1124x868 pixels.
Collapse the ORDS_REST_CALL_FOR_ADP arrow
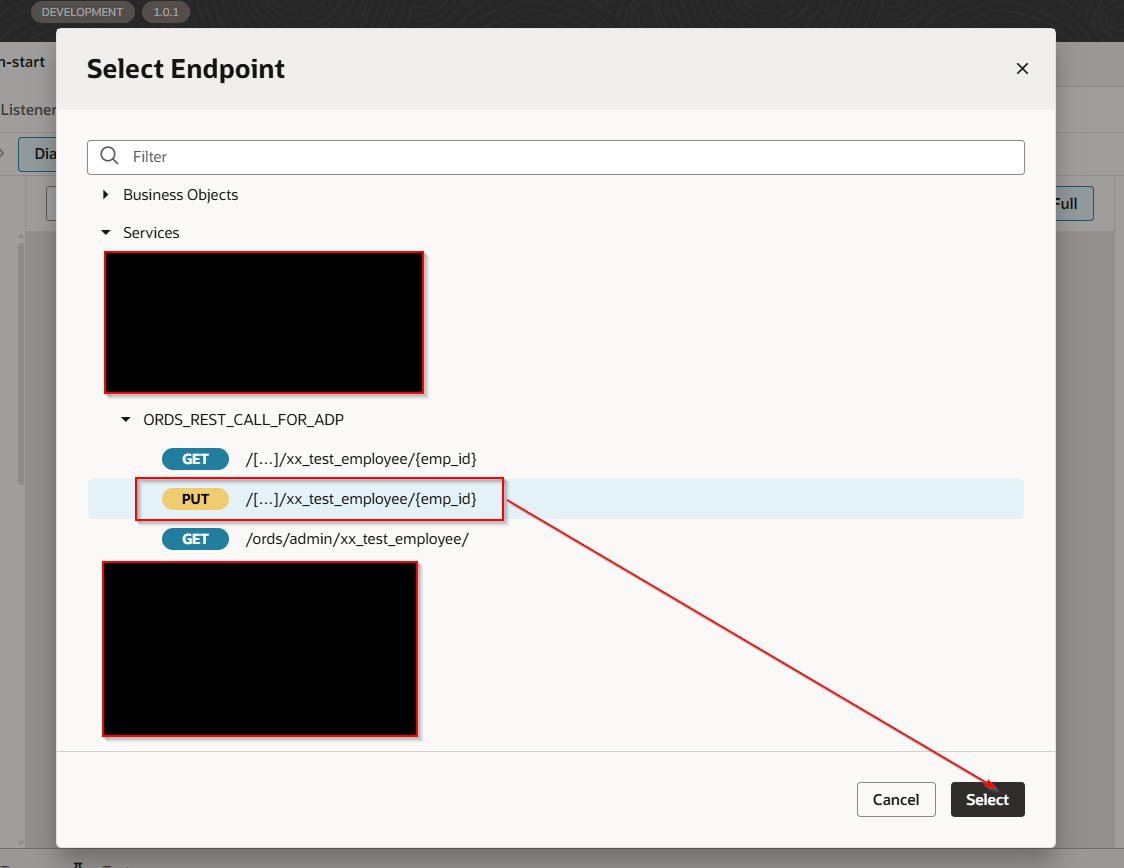[126, 420]
